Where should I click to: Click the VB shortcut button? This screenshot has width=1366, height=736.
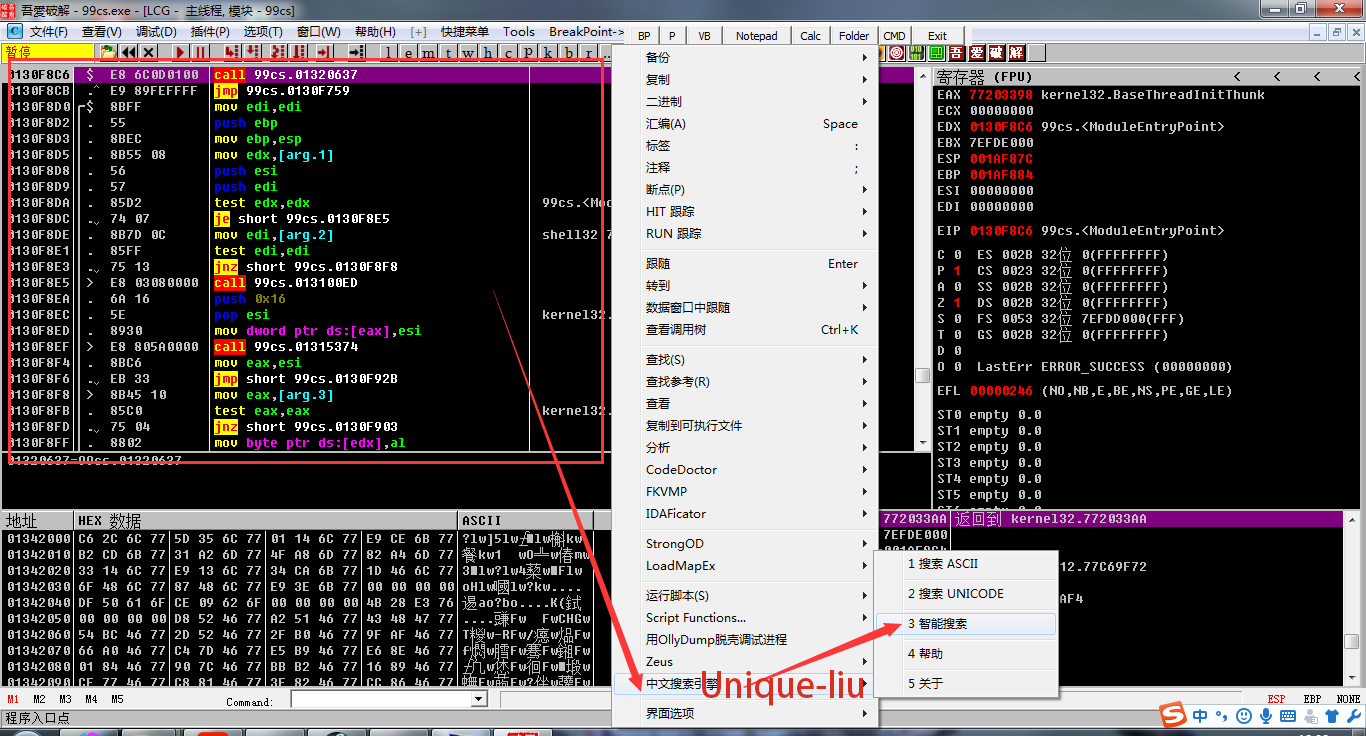[x=704, y=36]
